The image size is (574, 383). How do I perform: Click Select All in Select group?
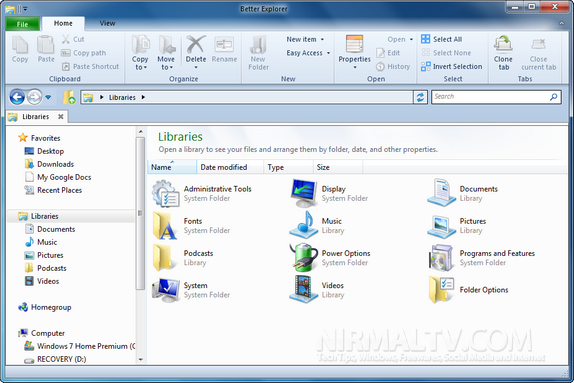click(x=442, y=39)
